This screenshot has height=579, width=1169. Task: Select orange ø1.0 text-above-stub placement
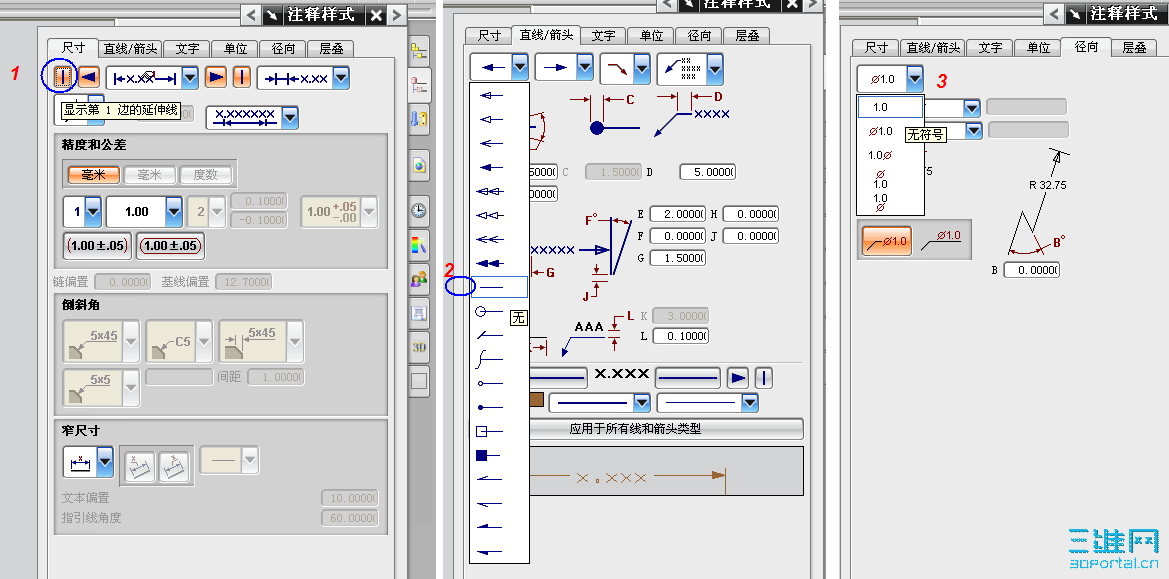coord(886,241)
